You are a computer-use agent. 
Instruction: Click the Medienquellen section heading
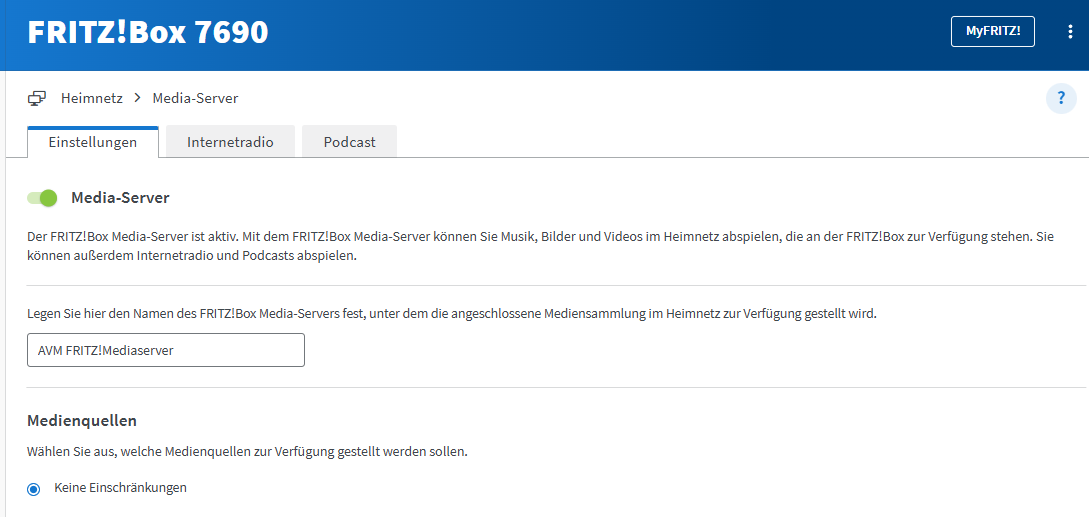pos(82,420)
